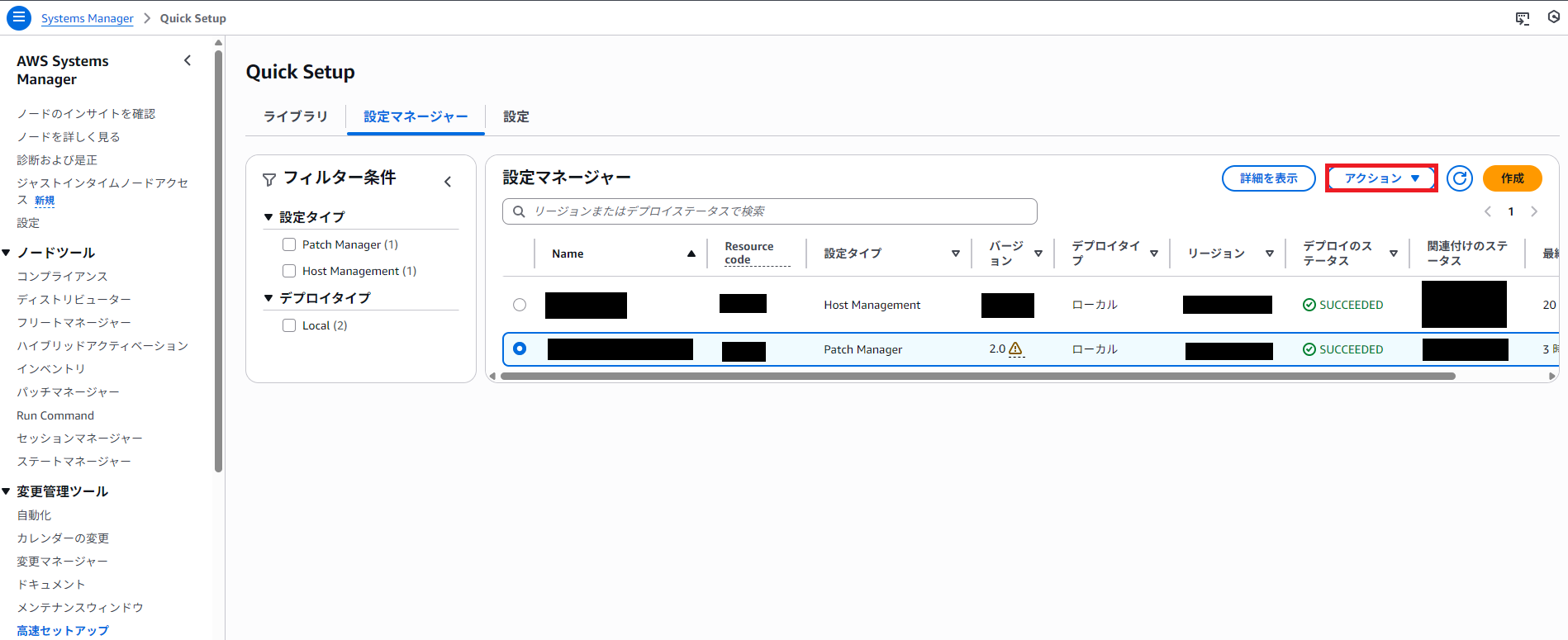Collapse the AWS Systems Manager sidebar

tap(188, 60)
